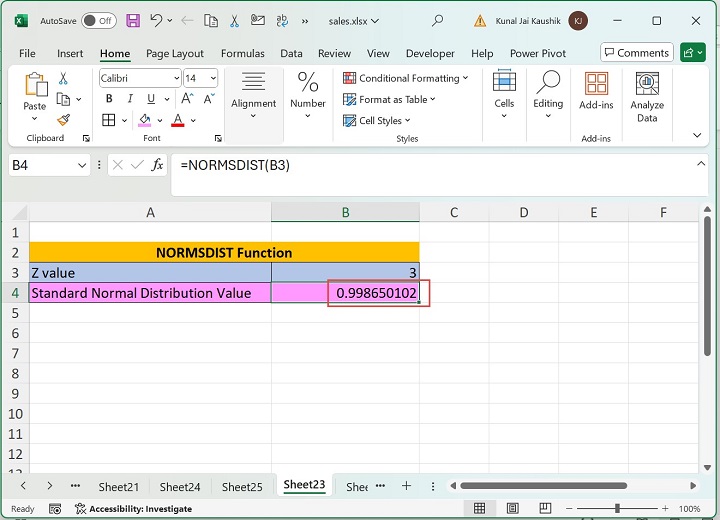The height and width of the screenshot is (520, 720).
Task: Open the Power Pivot tab
Action: (x=538, y=53)
